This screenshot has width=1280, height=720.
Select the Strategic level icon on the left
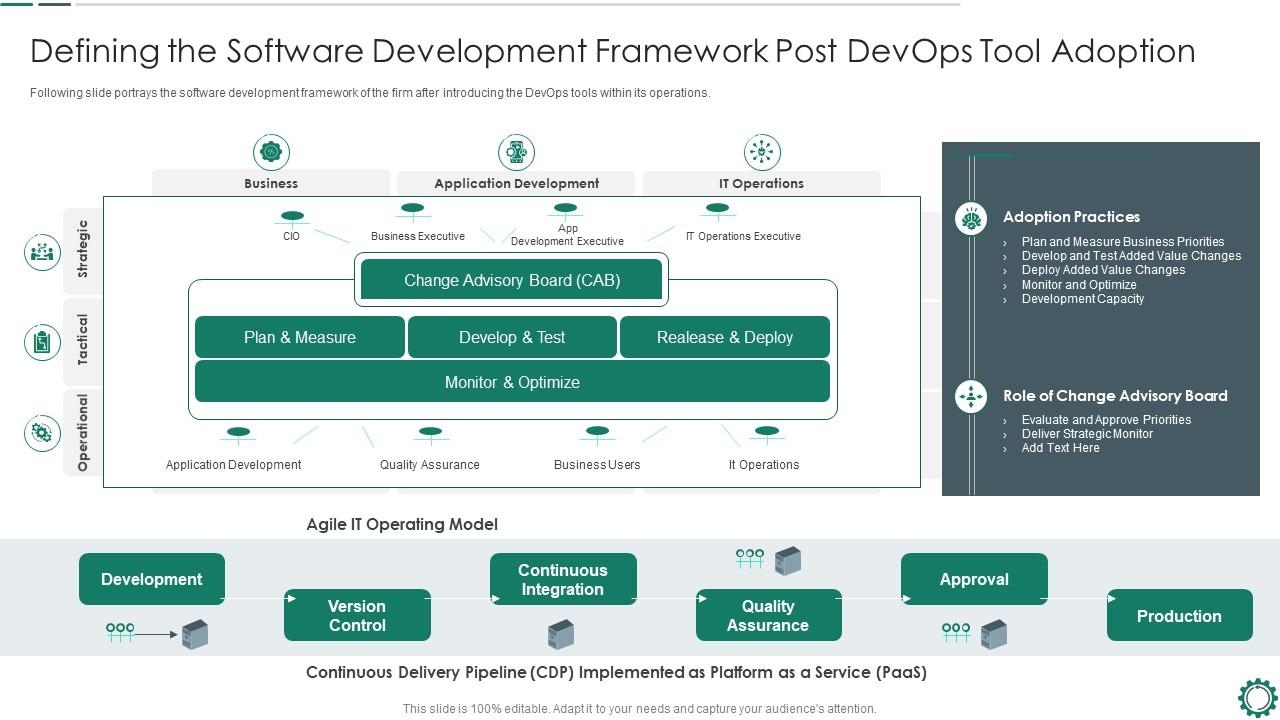(x=42, y=252)
